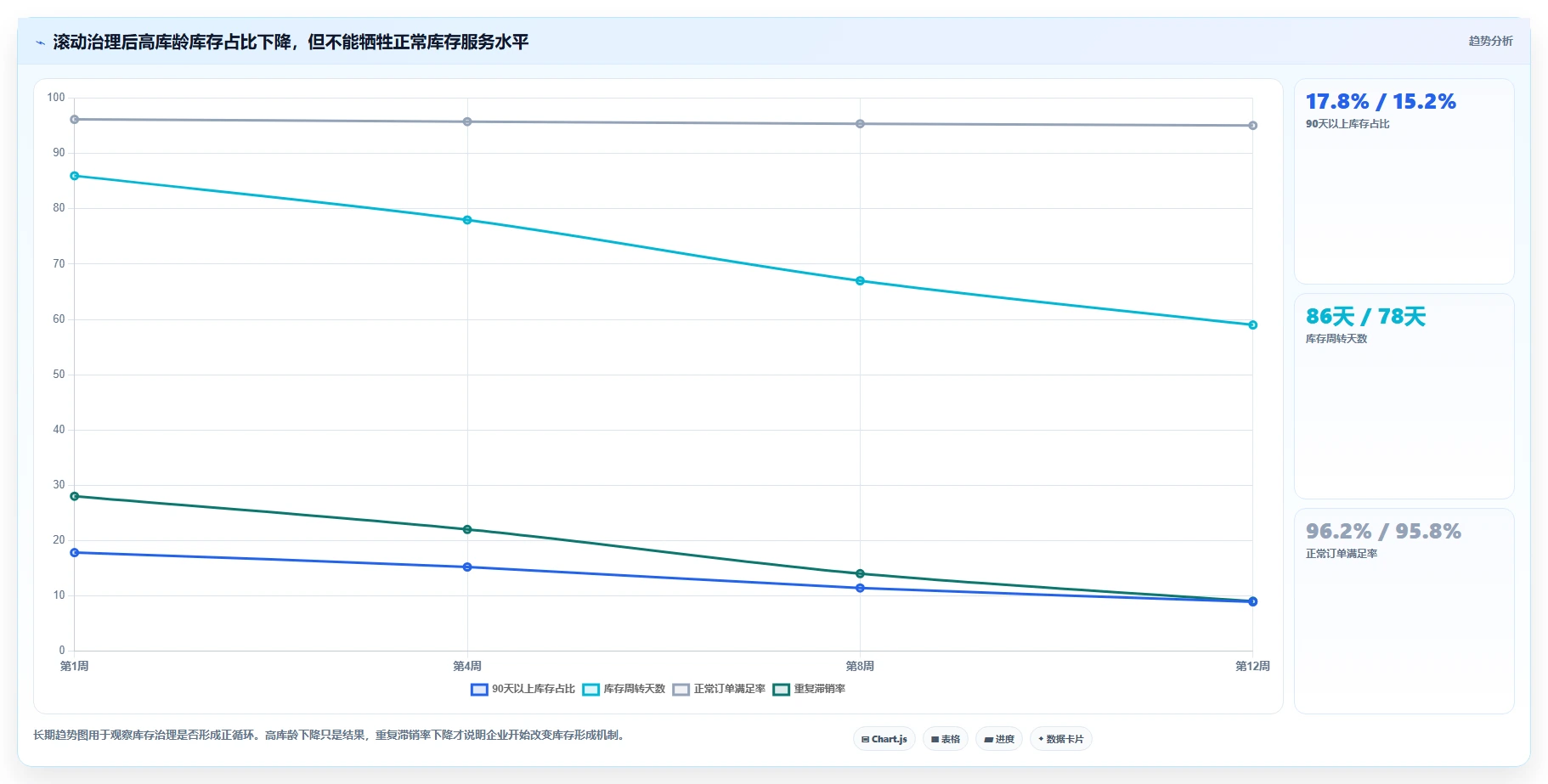Click the 0 y-axis tick label
The height and width of the screenshot is (784, 1548).
pyautogui.click(x=62, y=651)
